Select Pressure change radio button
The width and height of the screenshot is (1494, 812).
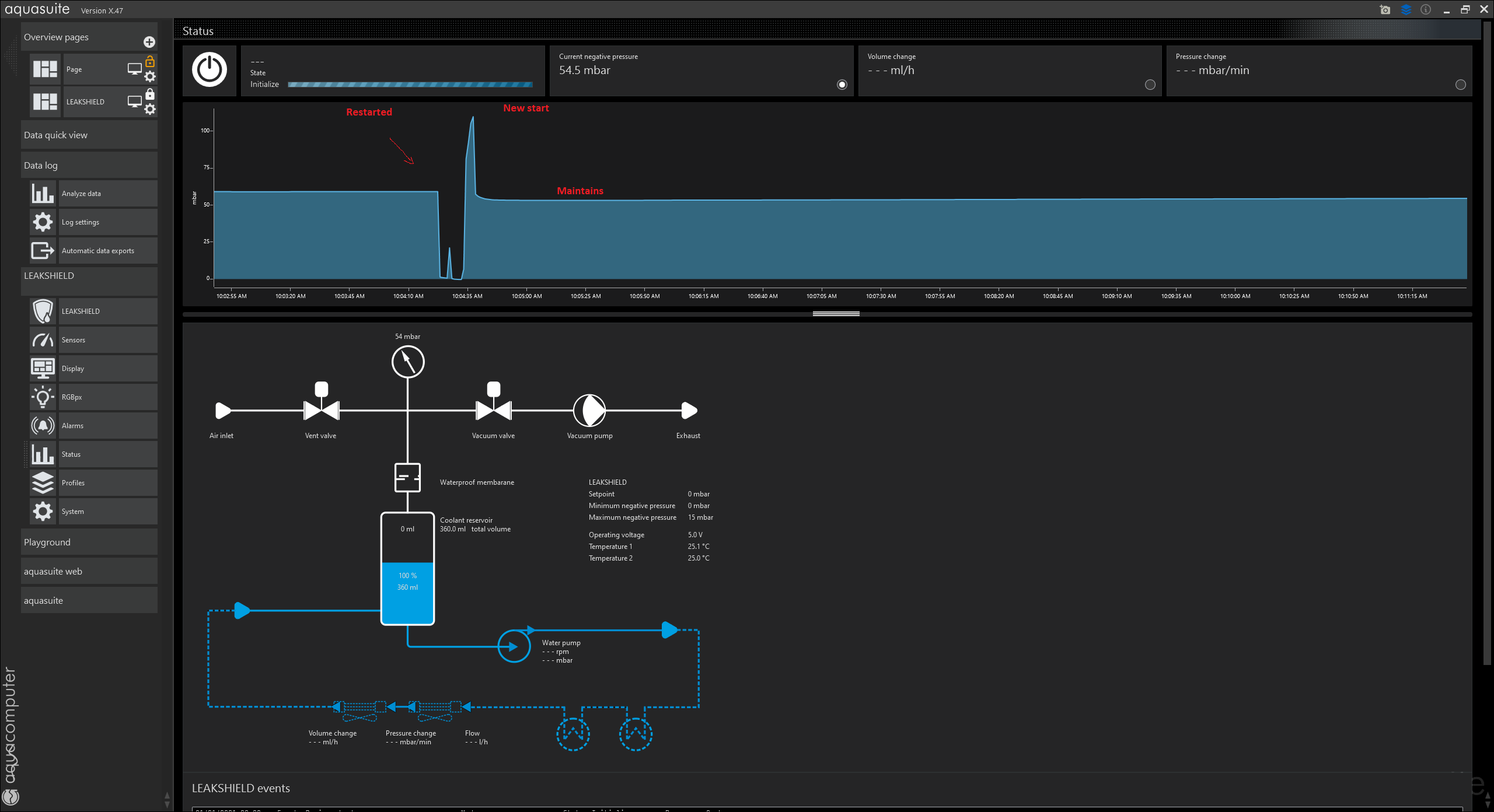pos(1460,85)
